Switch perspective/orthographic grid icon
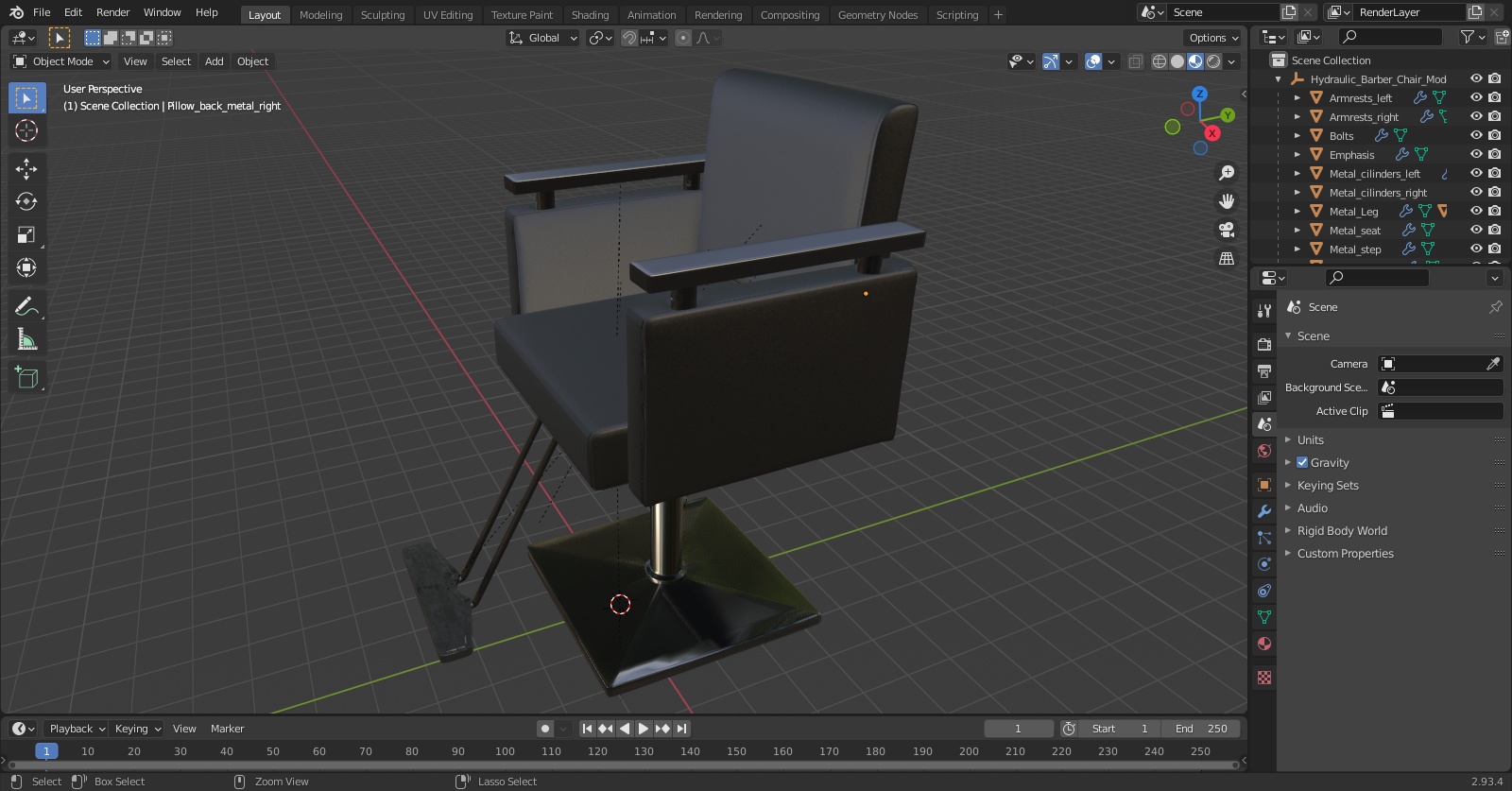This screenshot has width=1512, height=791. tap(1227, 258)
